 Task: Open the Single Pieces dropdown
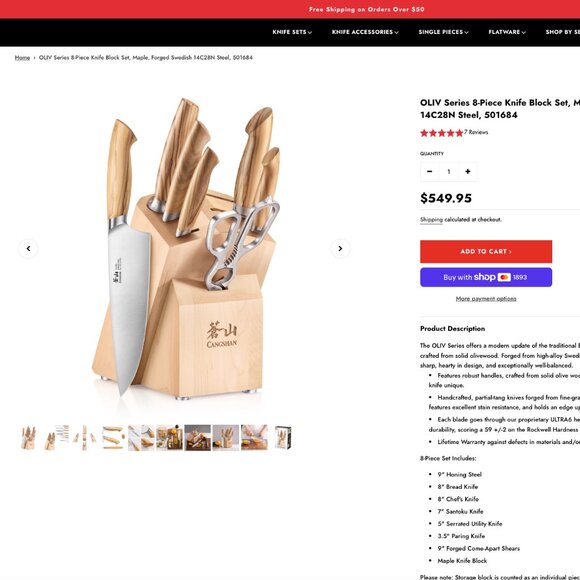coord(444,32)
